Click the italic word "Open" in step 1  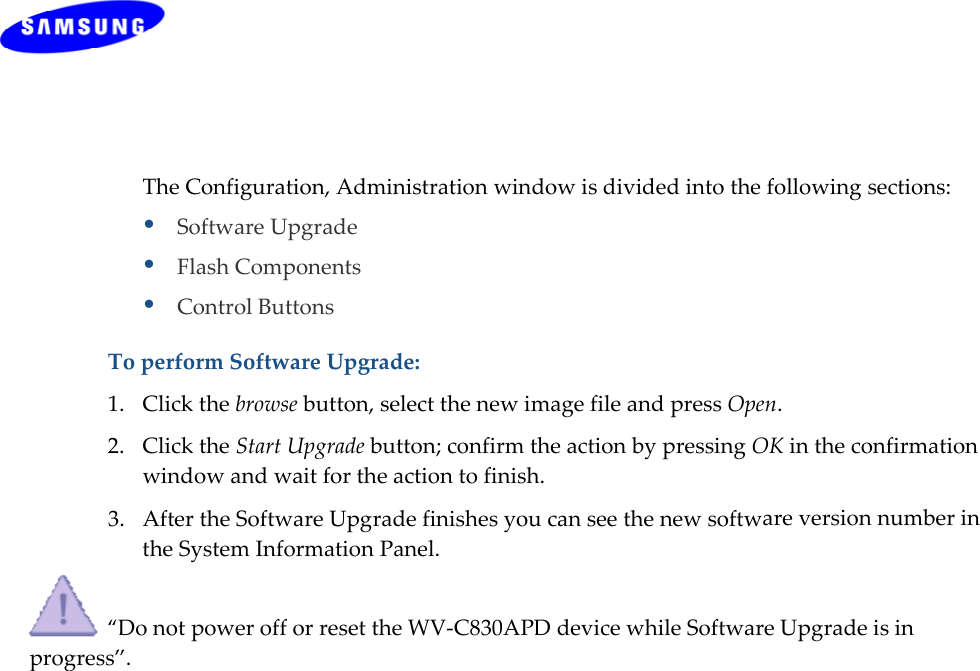(752, 405)
